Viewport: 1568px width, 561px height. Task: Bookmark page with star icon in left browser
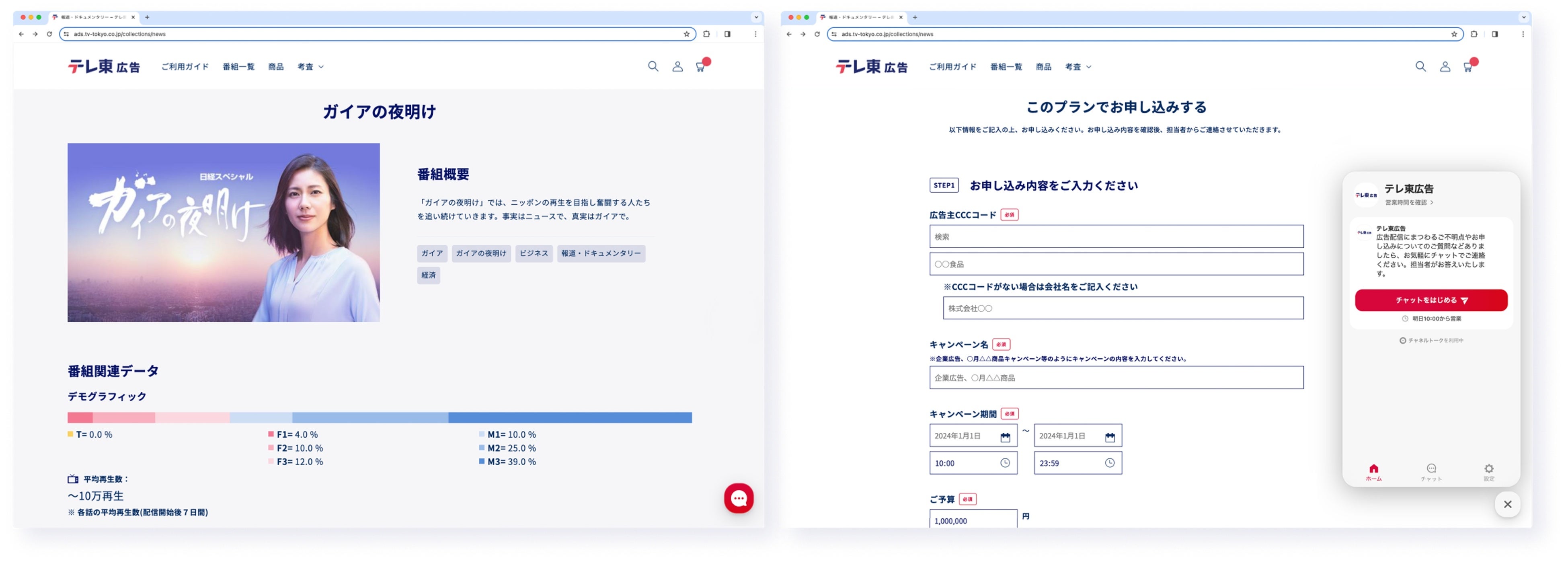click(x=686, y=34)
